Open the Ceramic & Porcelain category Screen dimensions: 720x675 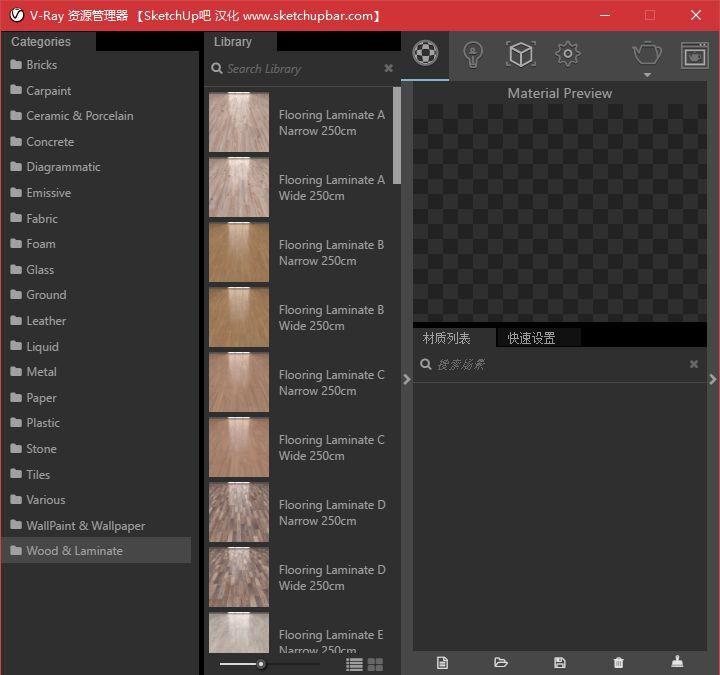[72, 116]
